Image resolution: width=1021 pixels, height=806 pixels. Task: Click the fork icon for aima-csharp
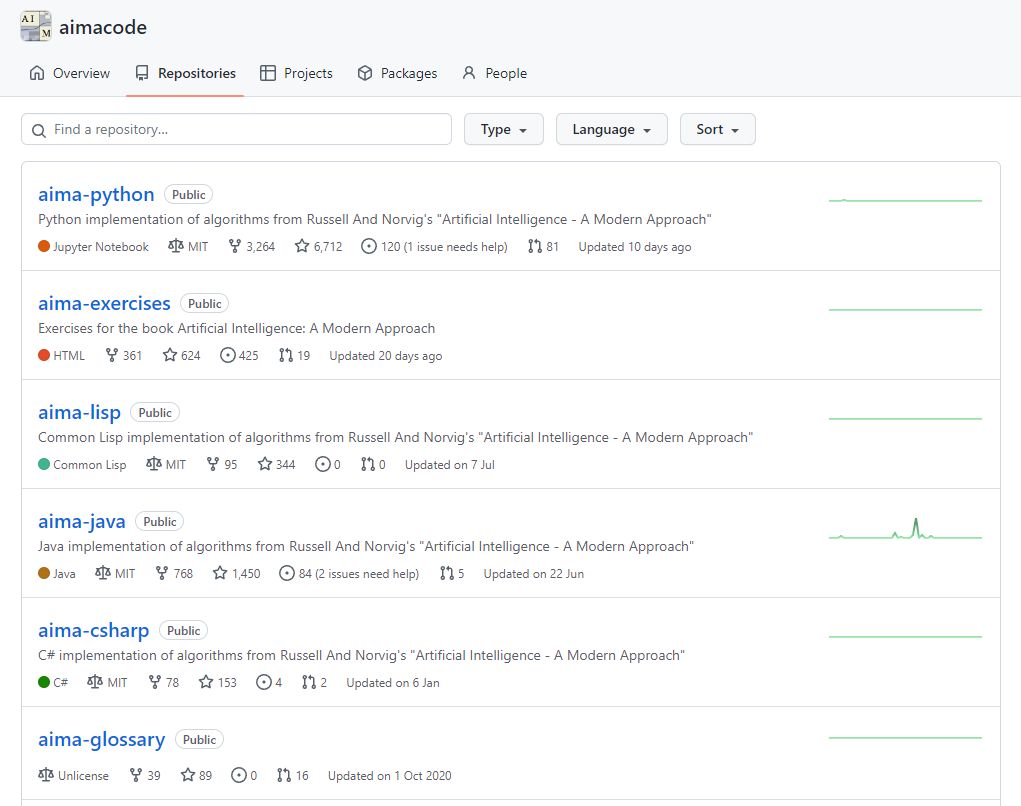point(155,682)
